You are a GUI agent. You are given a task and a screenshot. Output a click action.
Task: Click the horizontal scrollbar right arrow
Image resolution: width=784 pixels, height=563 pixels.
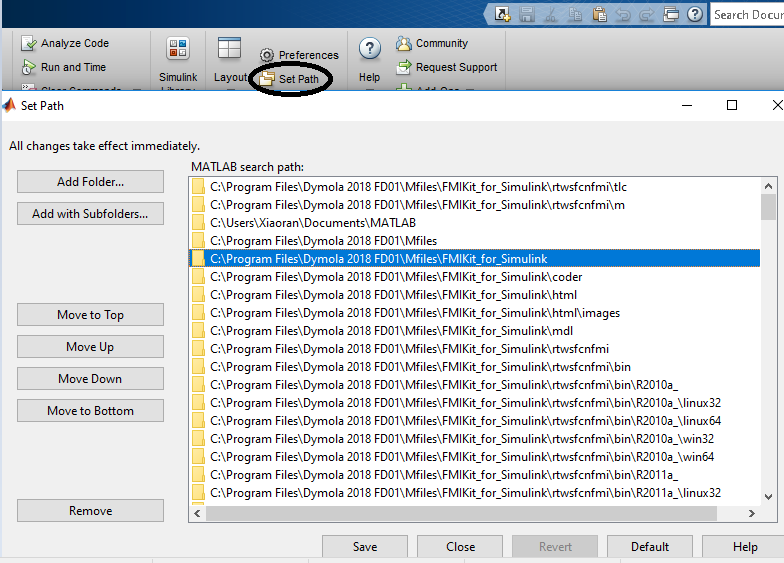click(752, 513)
